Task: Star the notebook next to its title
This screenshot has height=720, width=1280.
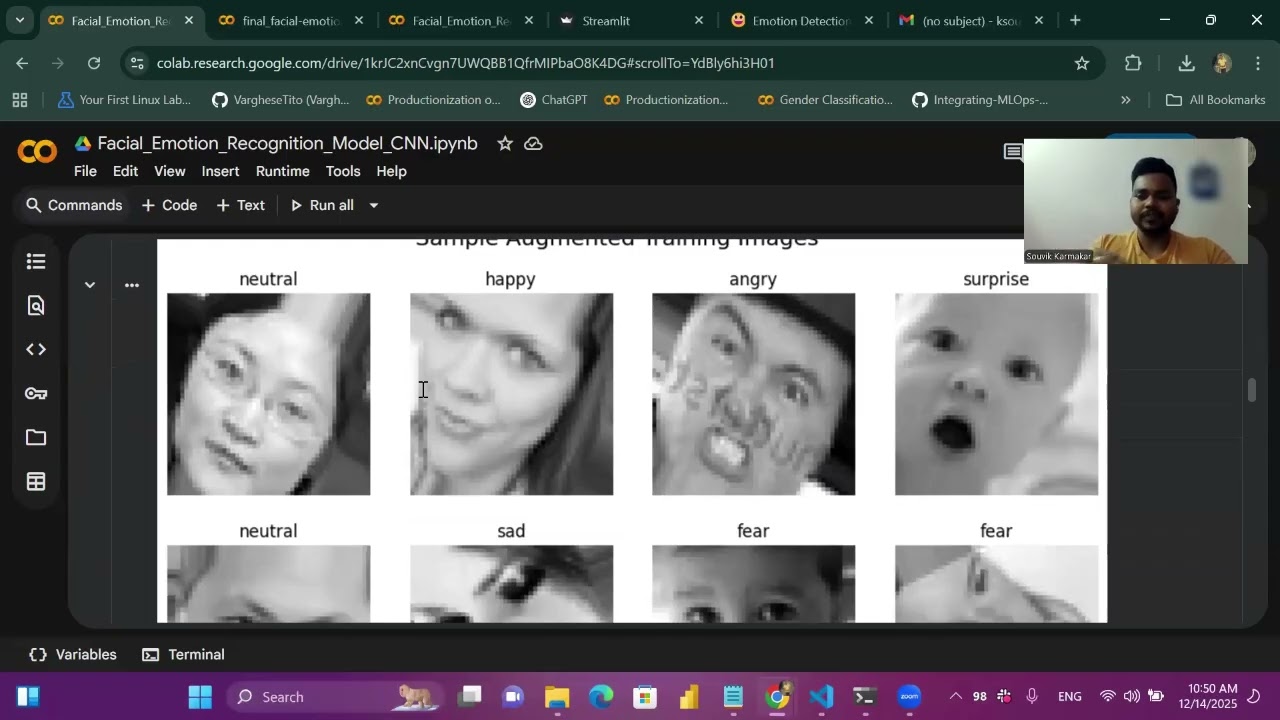Action: pyautogui.click(x=505, y=144)
